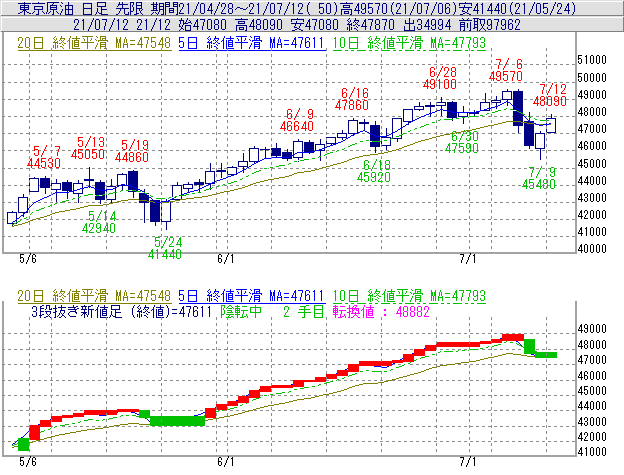Click the 40000 price axis label in upper chart

(592, 249)
